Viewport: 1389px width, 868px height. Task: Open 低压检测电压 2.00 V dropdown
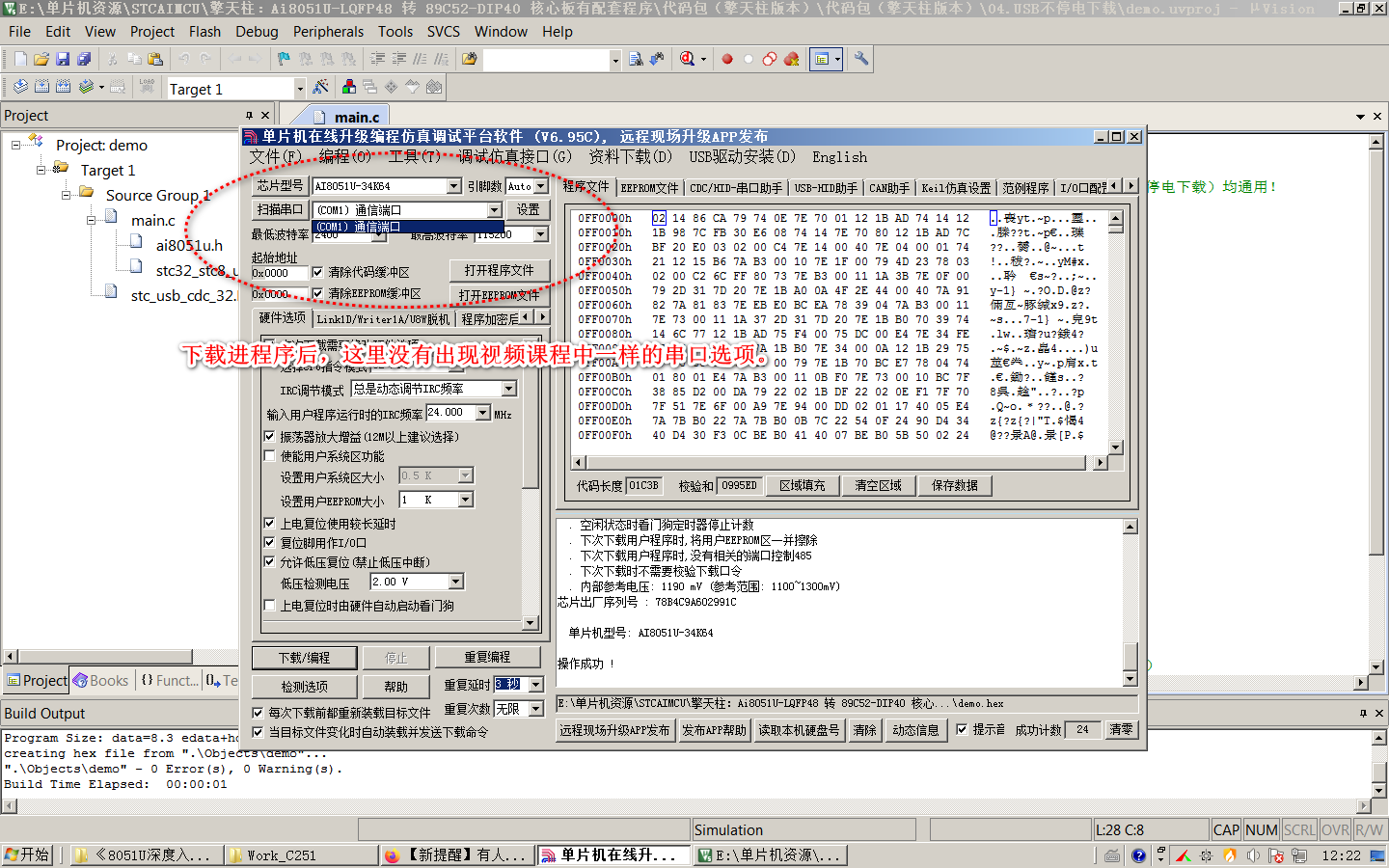point(455,582)
